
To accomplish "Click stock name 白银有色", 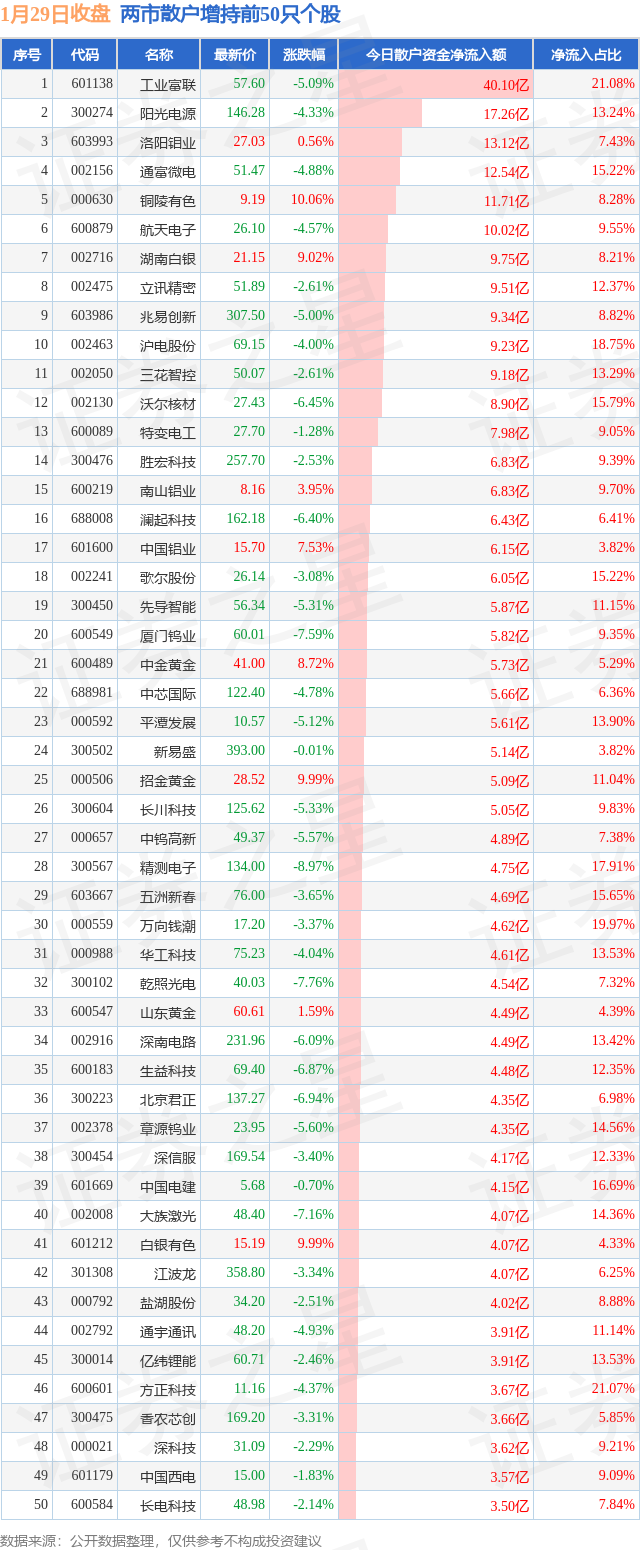I will tap(168, 1244).
